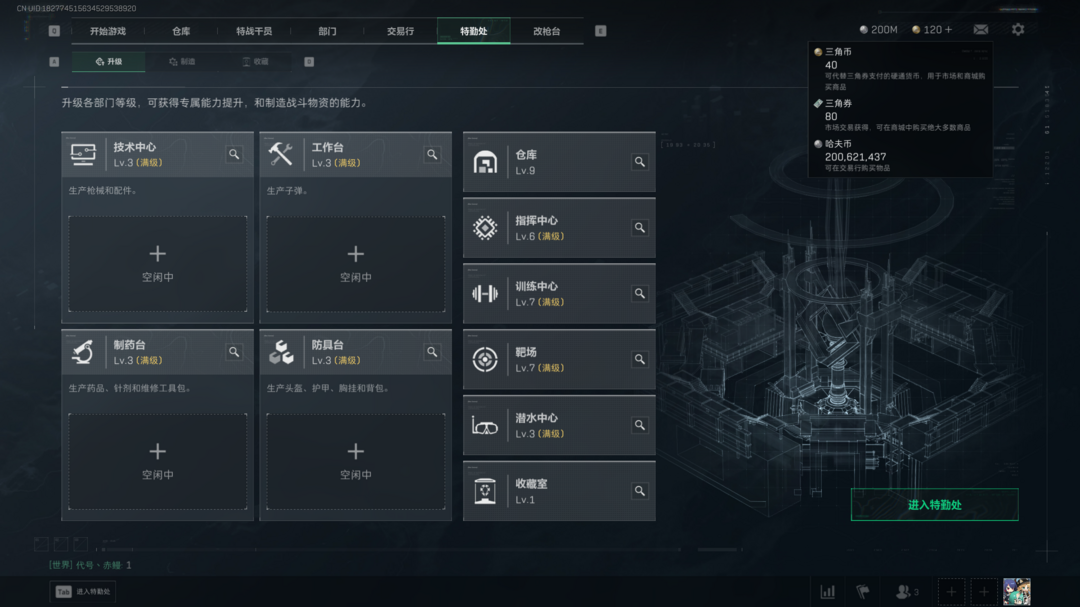This screenshot has height=607, width=1080.
Task: Switch to the 改枪台 tab
Action: coord(547,31)
